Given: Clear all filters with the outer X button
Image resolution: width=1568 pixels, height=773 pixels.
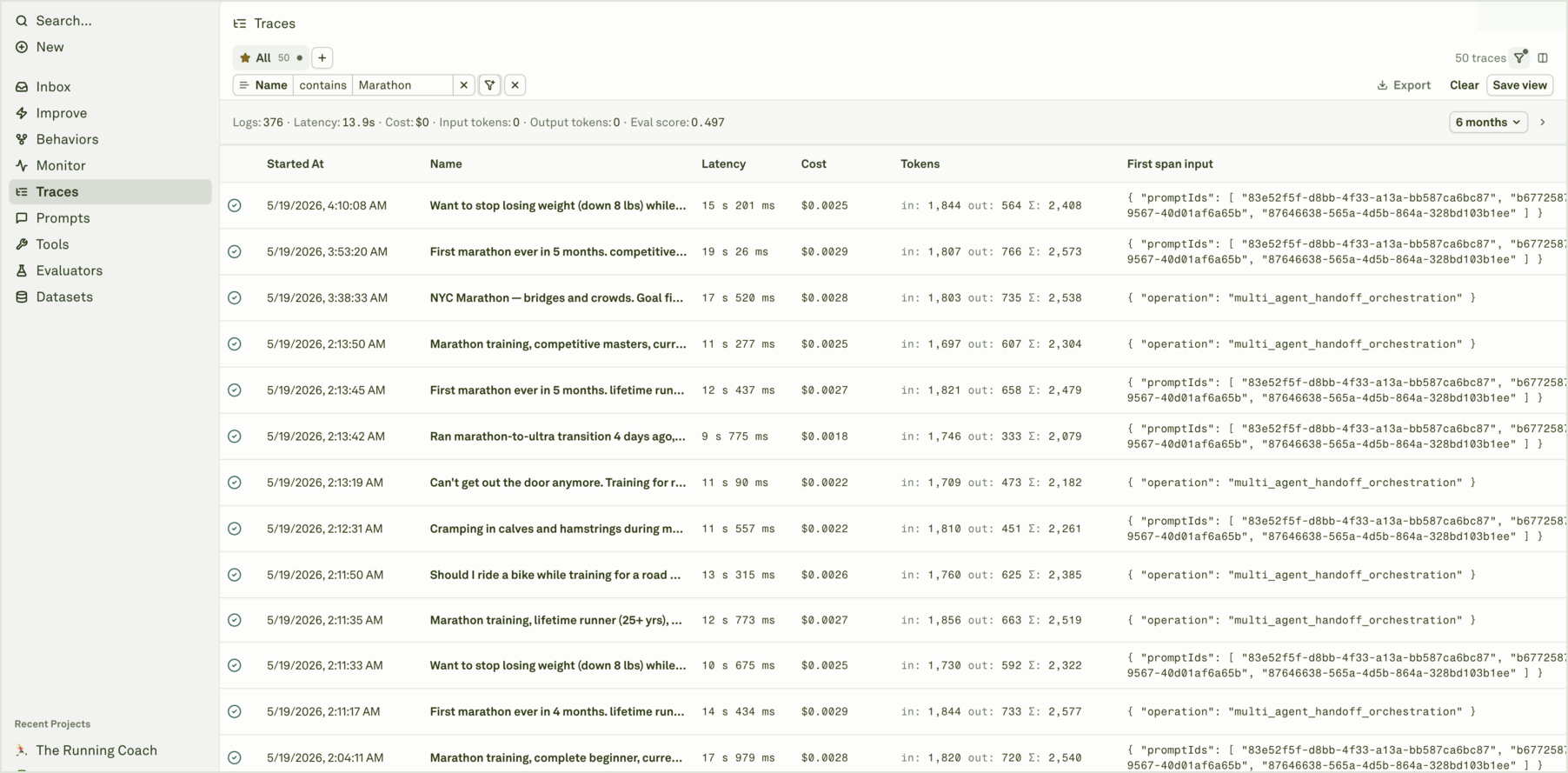Looking at the screenshot, I should [515, 85].
